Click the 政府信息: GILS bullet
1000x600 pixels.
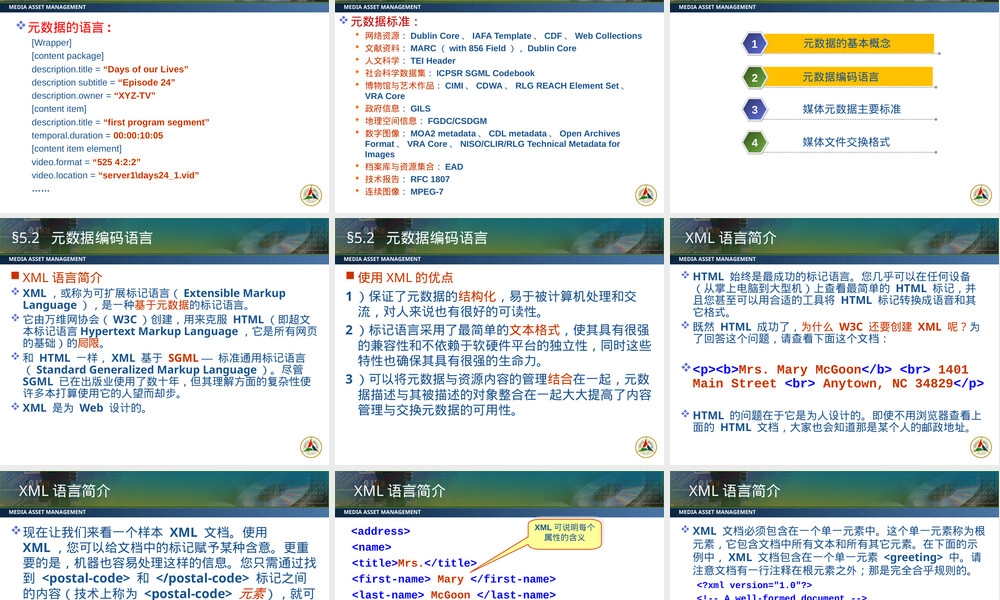[x=397, y=108]
